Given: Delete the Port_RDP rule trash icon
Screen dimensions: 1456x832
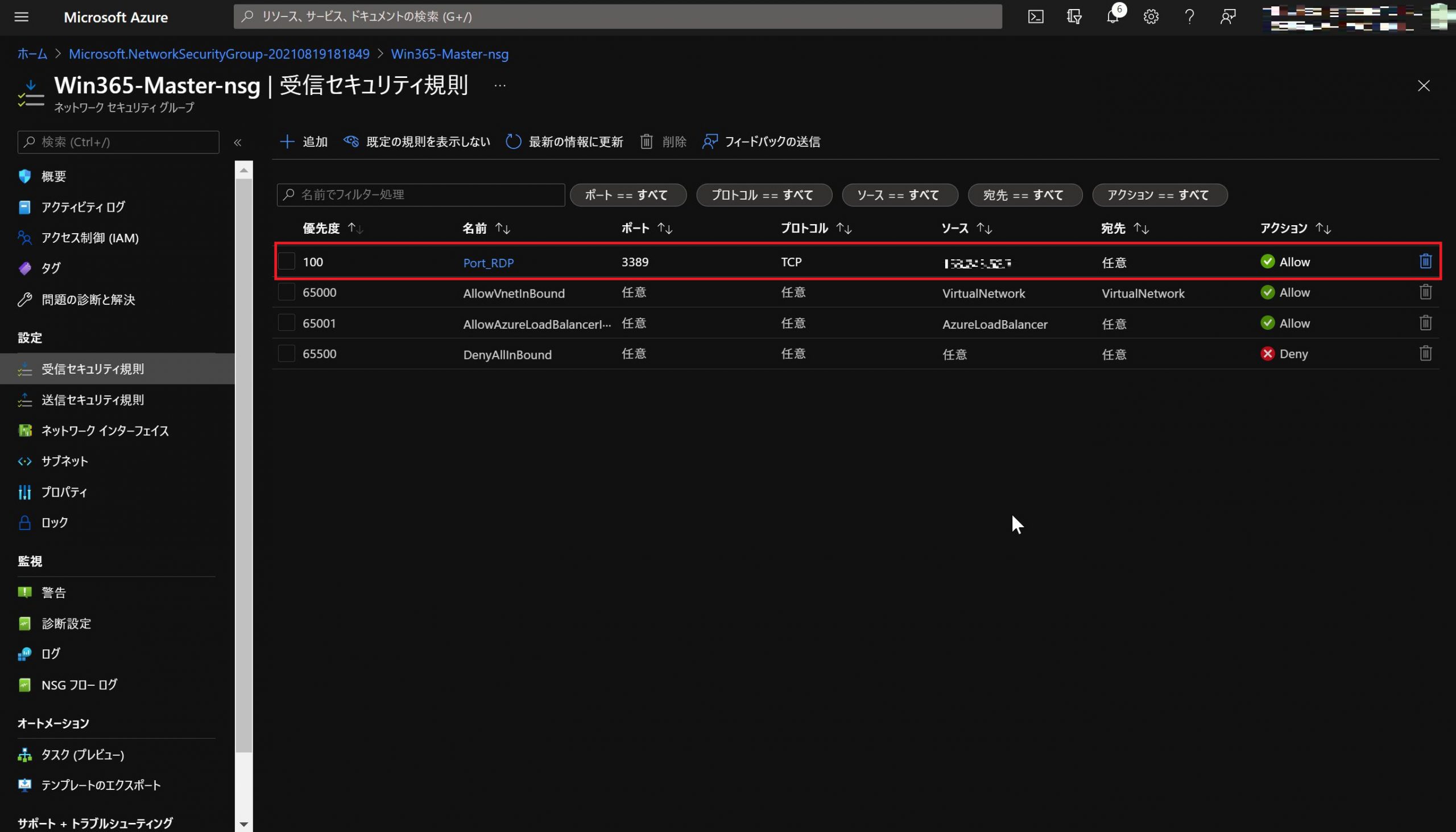Looking at the screenshot, I should [x=1425, y=261].
